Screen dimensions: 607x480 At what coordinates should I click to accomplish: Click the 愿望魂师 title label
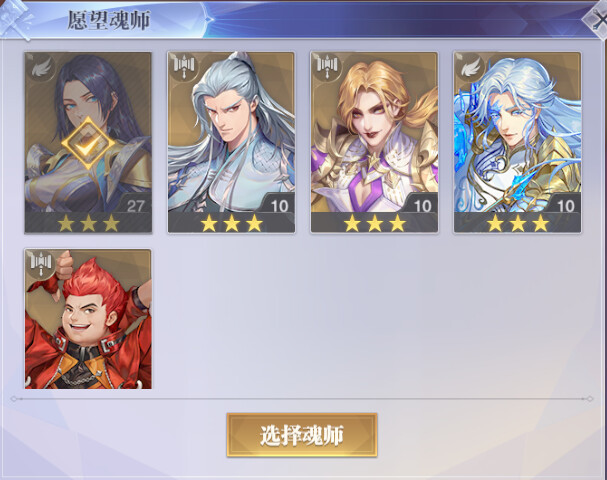click(x=108, y=20)
